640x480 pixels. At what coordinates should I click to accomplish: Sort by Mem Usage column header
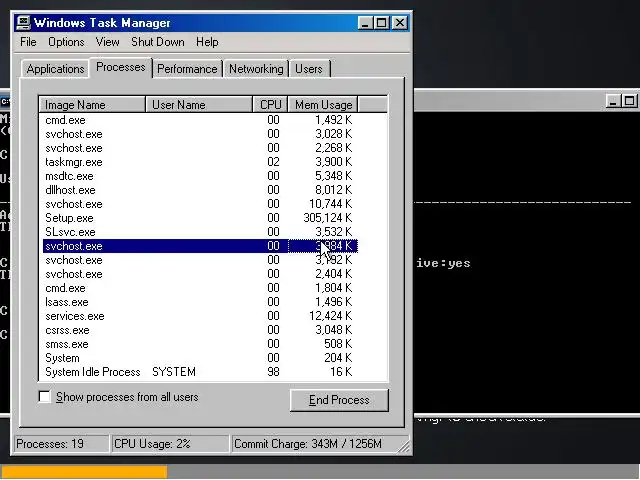(x=323, y=105)
